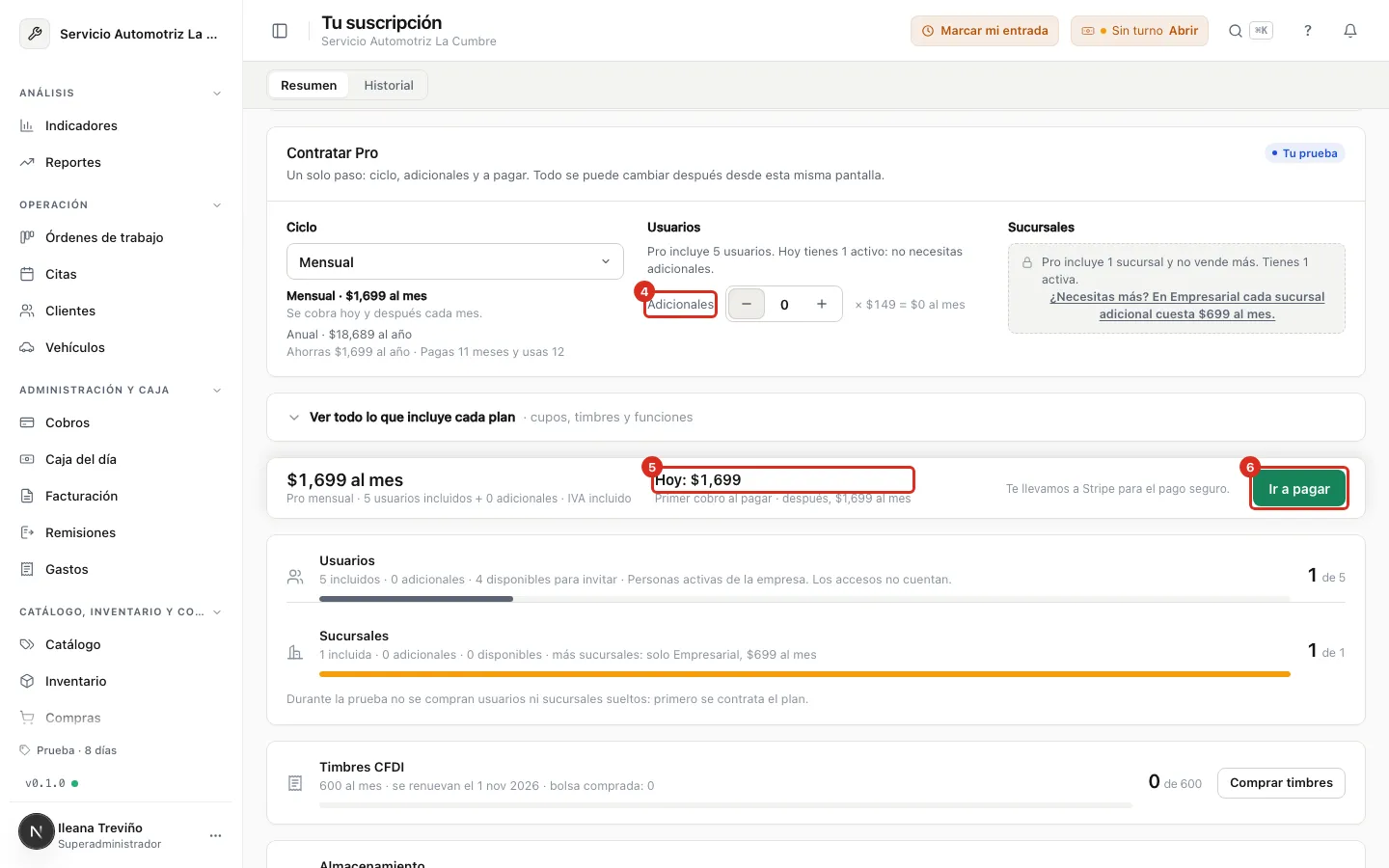Click the additional users quantity field
Image resolution: width=1389 pixels, height=868 pixels.
click(x=784, y=304)
